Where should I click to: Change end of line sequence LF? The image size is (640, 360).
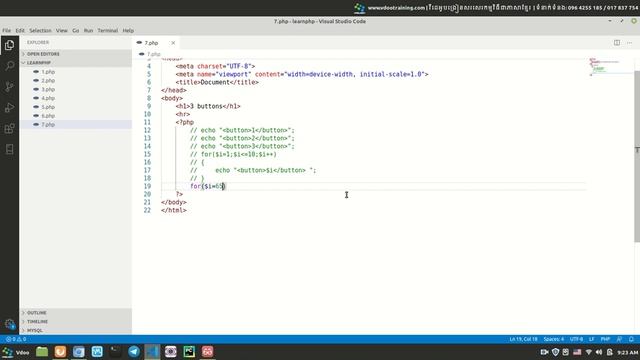click(x=591, y=339)
